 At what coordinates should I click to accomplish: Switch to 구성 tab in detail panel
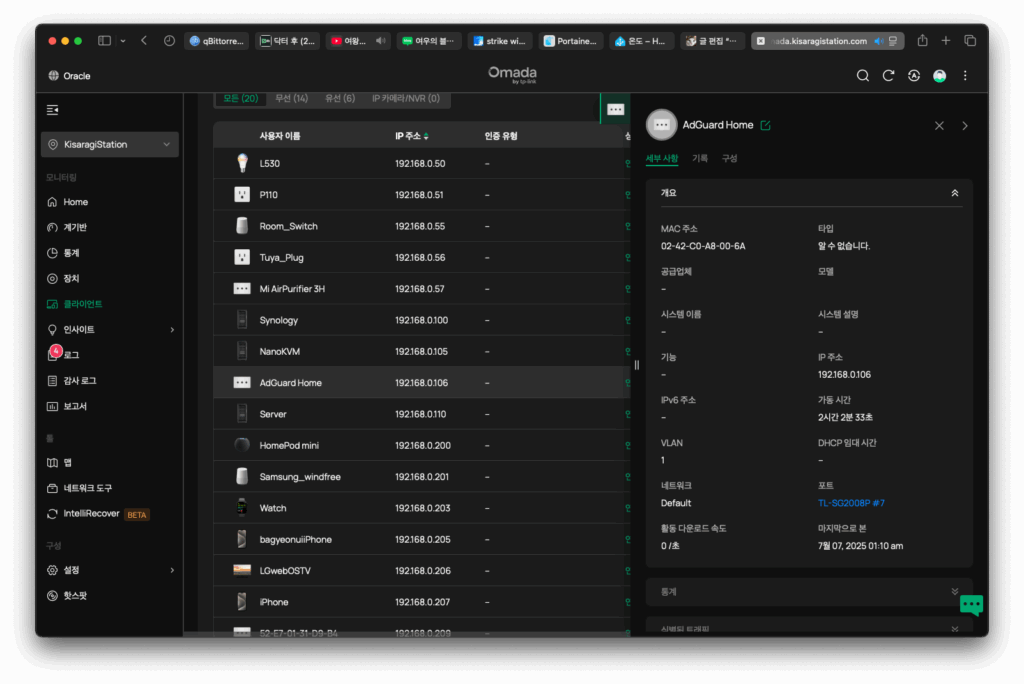coord(729,159)
